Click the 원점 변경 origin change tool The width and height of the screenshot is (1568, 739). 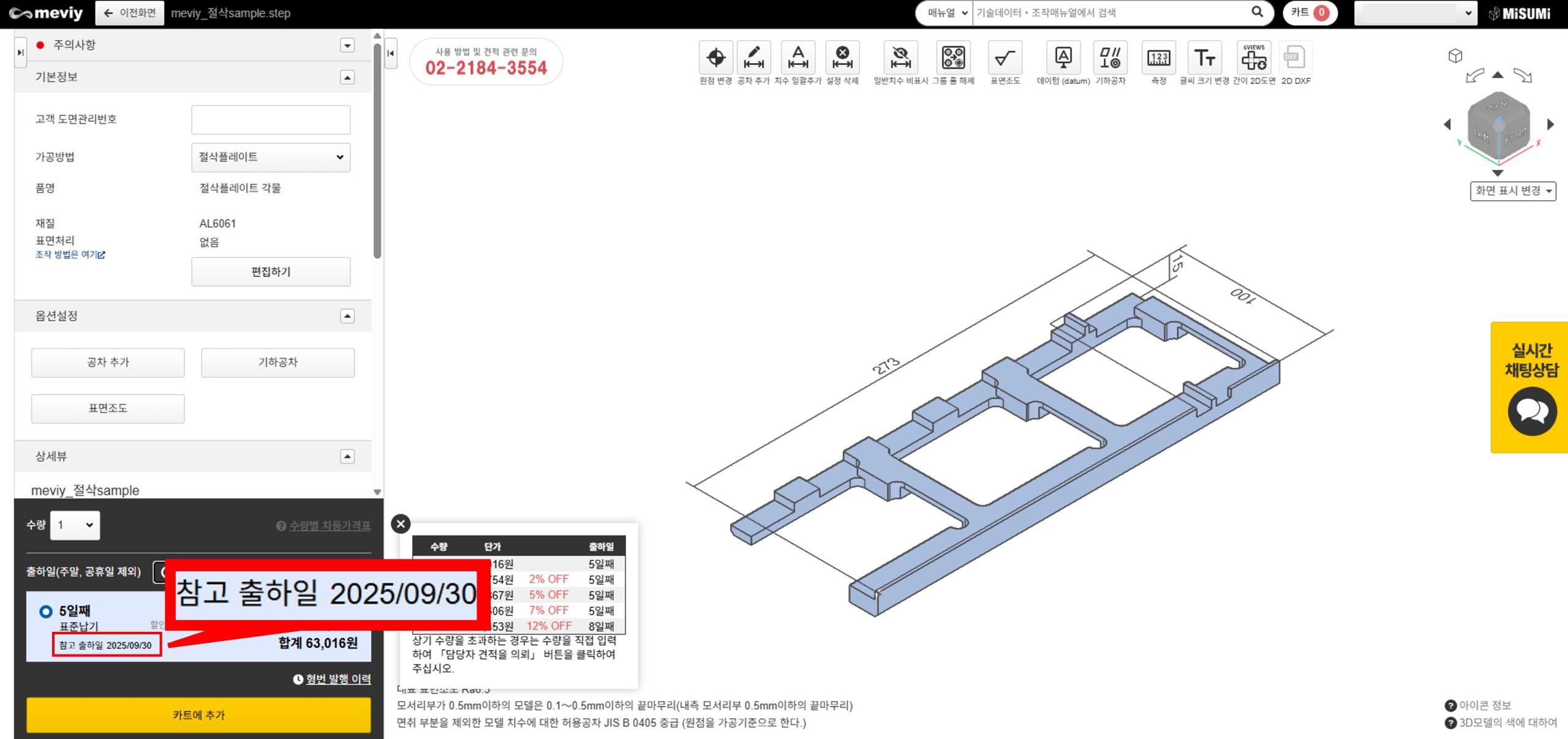[715, 59]
